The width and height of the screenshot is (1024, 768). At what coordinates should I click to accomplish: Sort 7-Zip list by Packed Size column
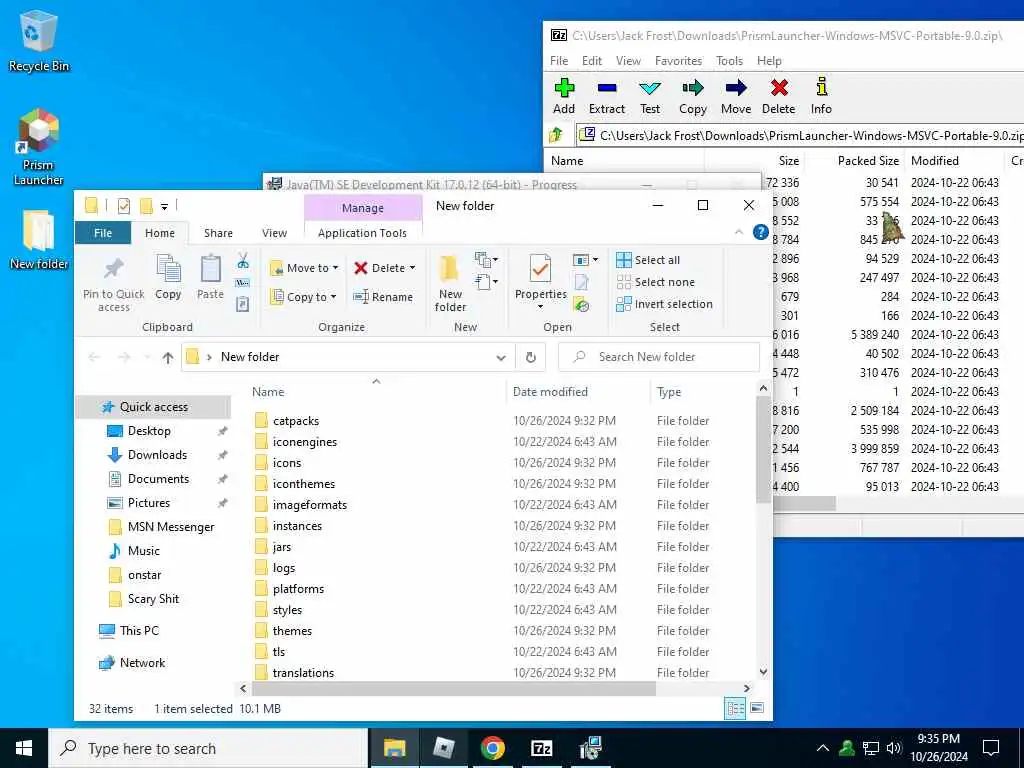(868, 161)
